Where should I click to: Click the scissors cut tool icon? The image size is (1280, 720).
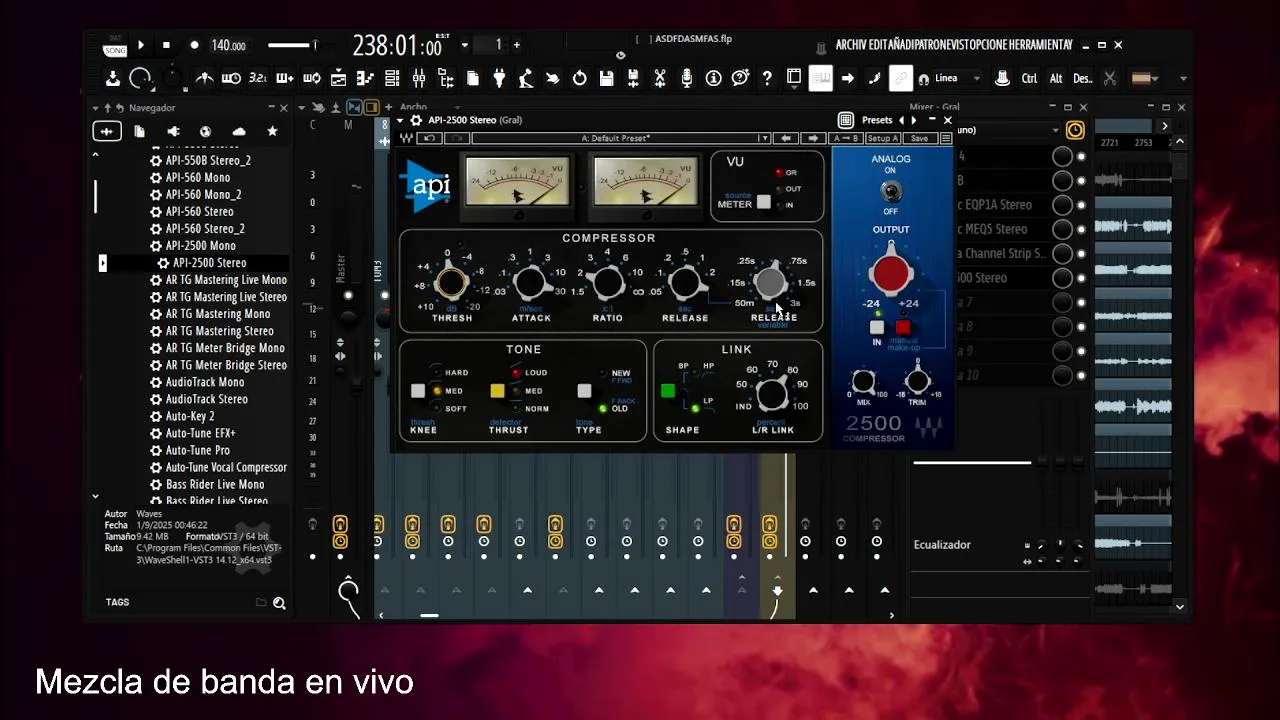point(660,78)
